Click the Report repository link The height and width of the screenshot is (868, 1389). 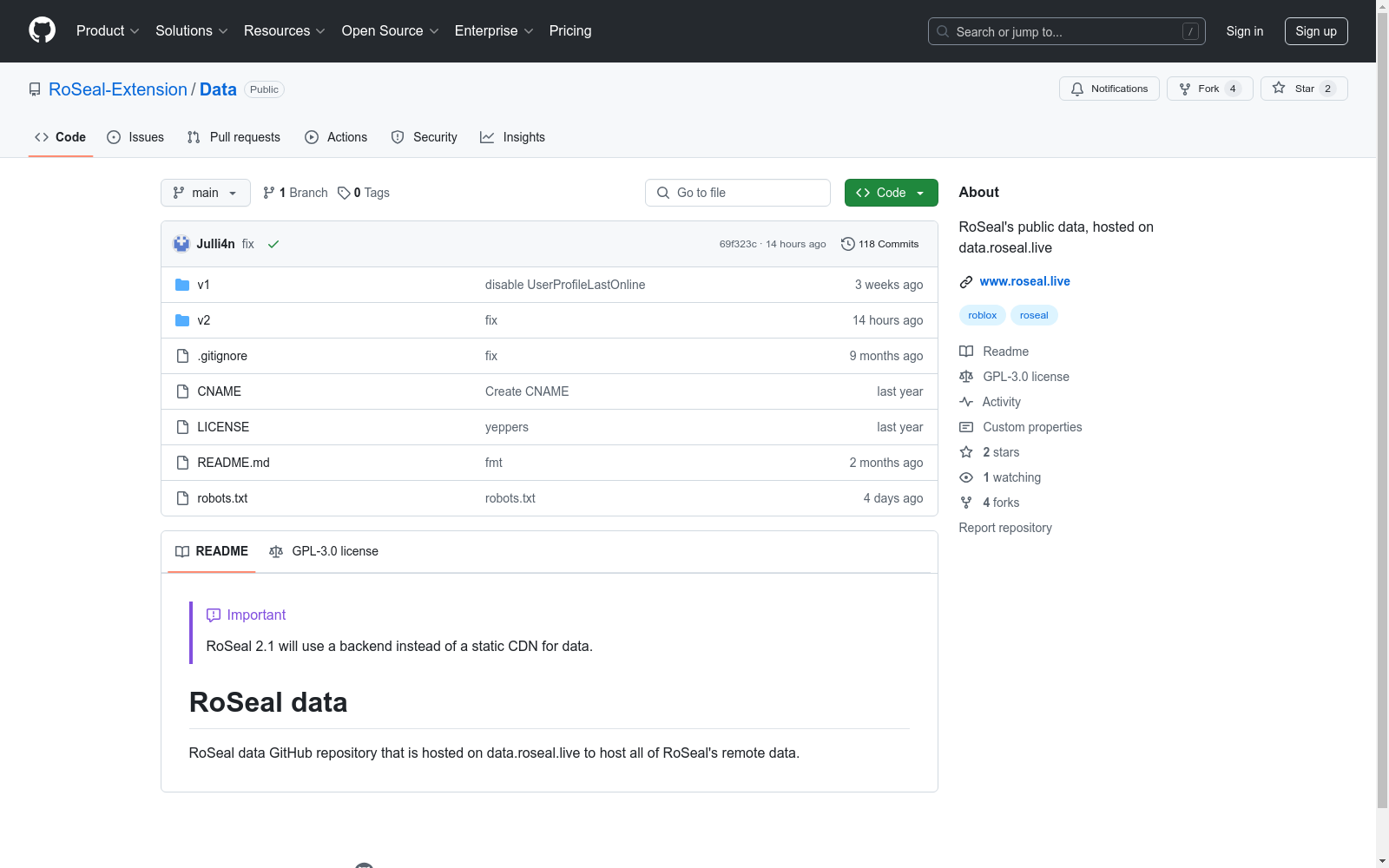(1005, 528)
